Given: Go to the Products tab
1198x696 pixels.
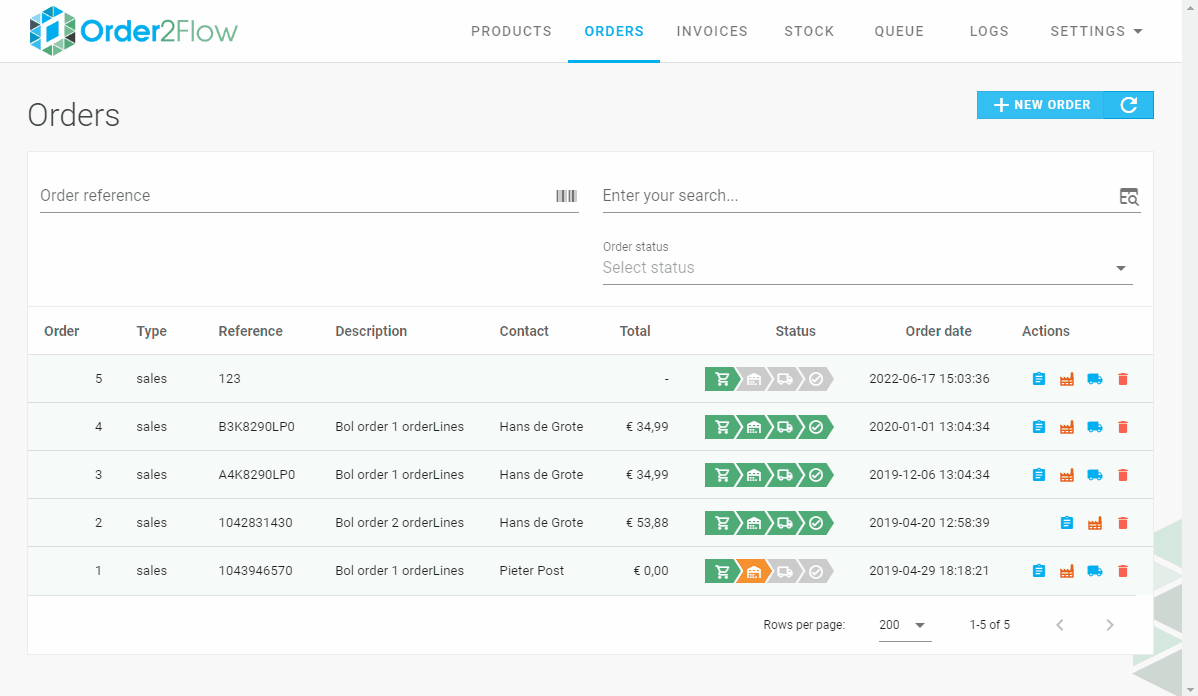Looking at the screenshot, I should pos(511,31).
